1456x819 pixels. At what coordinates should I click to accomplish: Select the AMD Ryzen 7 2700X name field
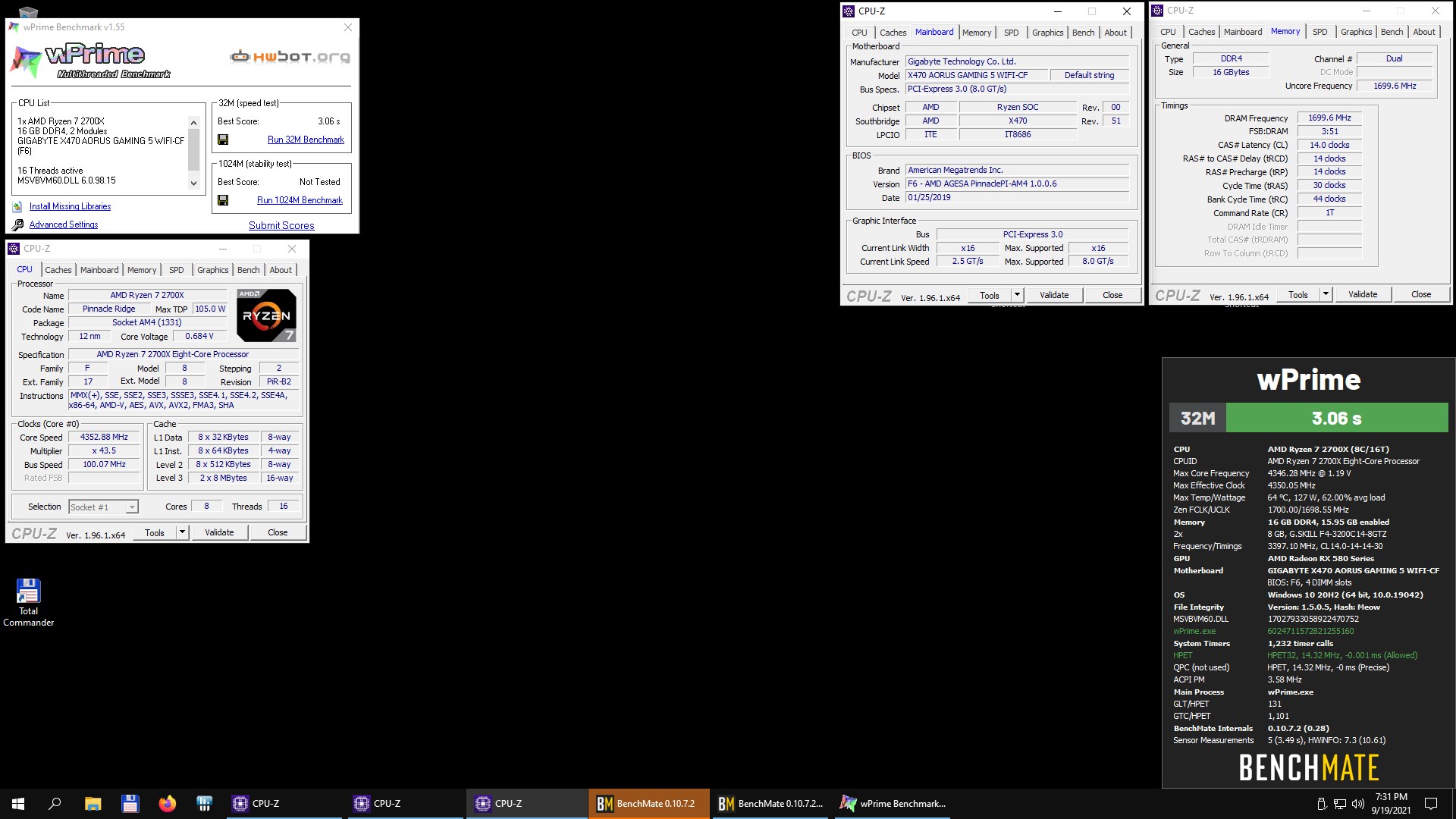[x=147, y=295]
